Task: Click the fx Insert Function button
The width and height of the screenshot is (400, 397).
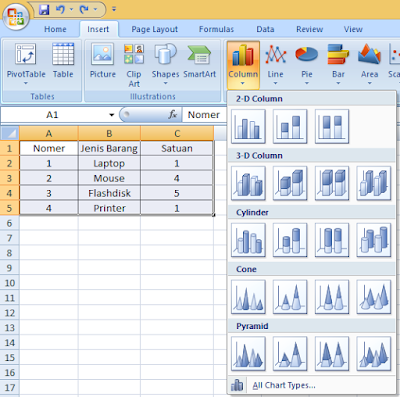Action: click(173, 115)
